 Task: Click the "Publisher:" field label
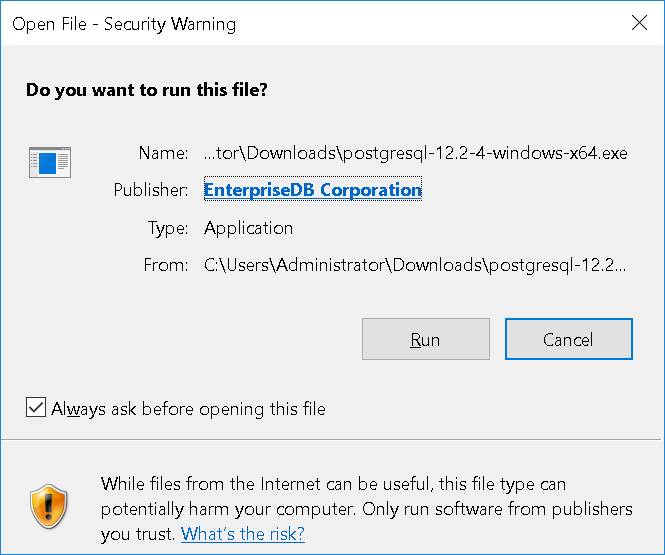(151, 190)
